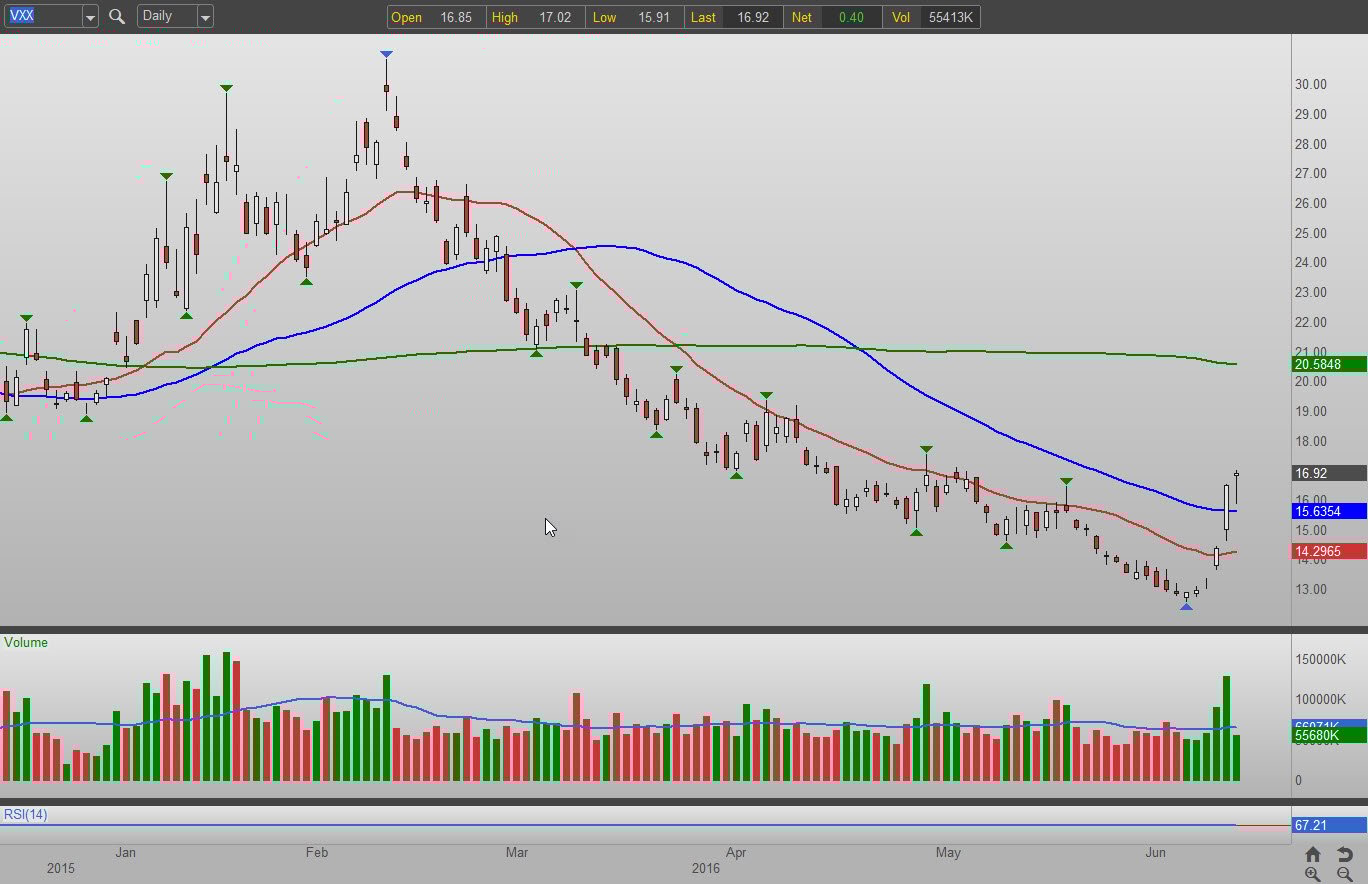1368x884 pixels.
Task: Click the blue pivot marker at February high
Action: 386,54
